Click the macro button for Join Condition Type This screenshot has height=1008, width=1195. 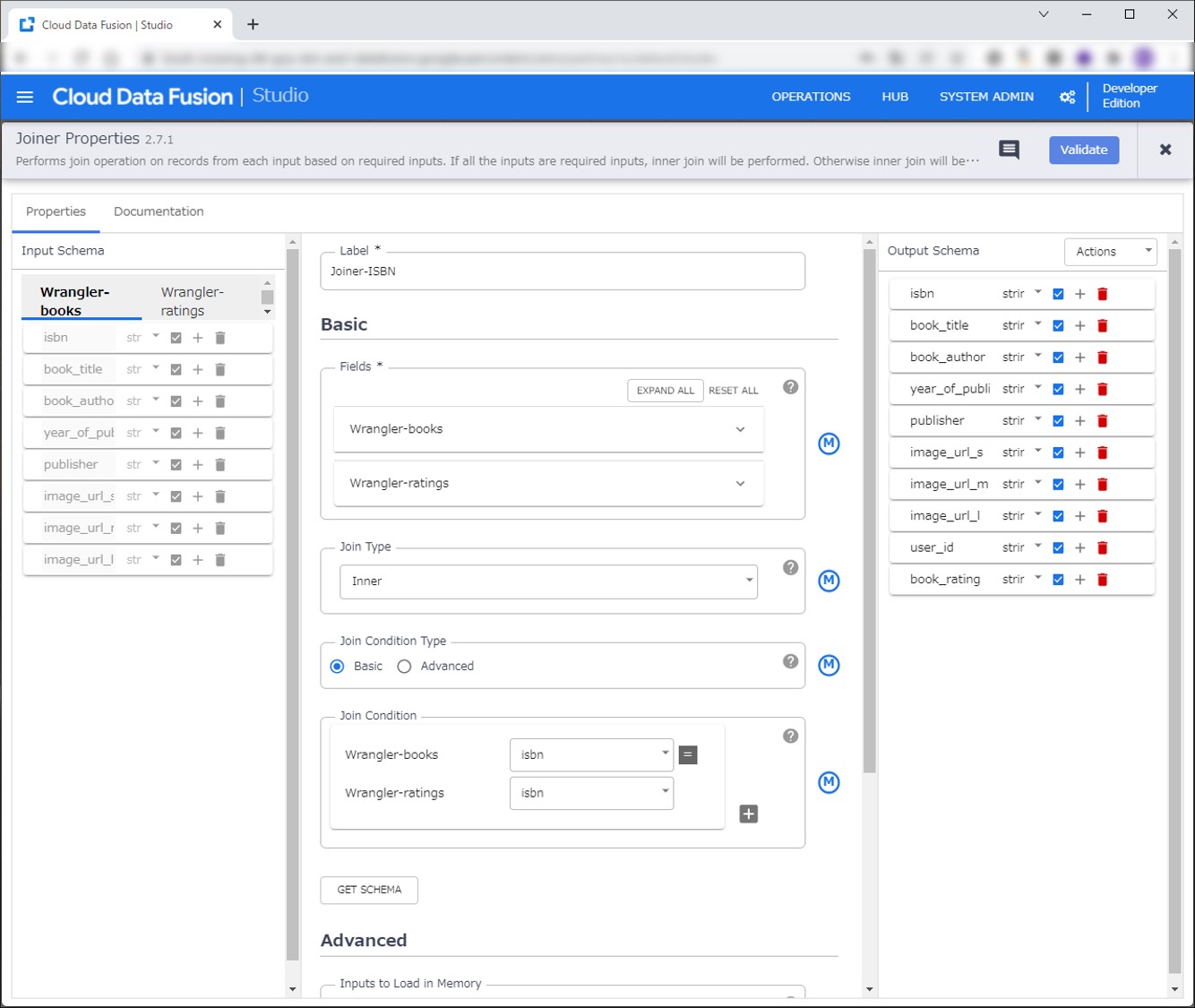point(830,665)
